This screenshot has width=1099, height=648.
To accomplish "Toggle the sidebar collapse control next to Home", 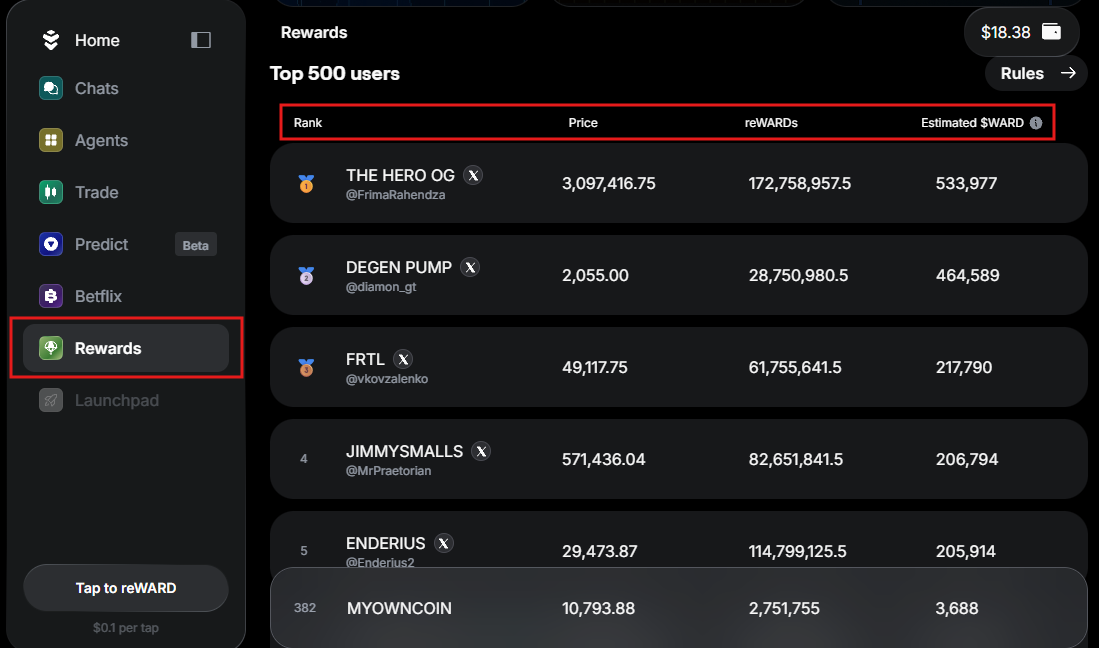I will click(x=200, y=40).
